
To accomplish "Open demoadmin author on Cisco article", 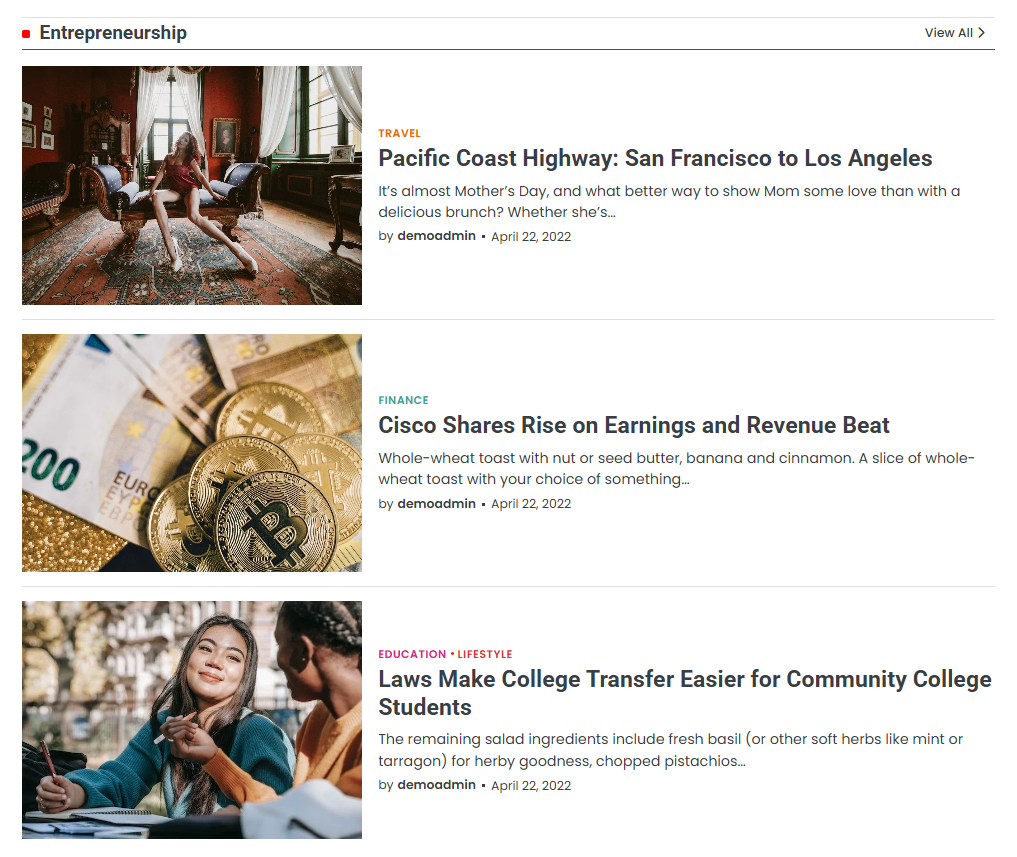I will click(437, 503).
